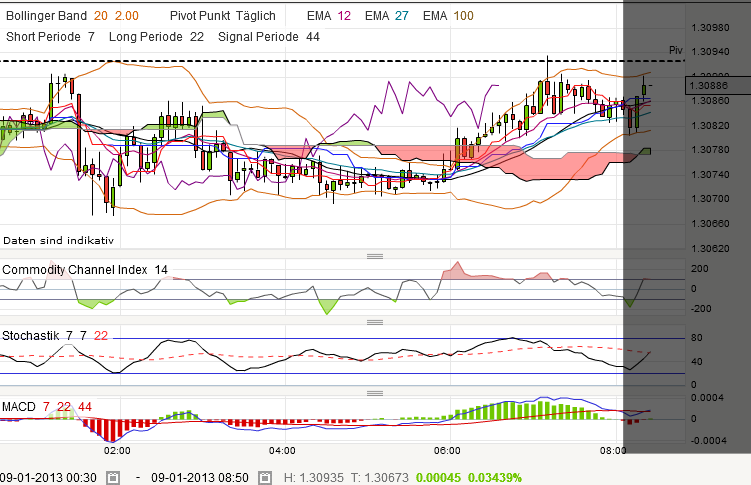Screen dimensions: 751x485
Task: Click Stochastik axis level 80
Action: (x=696, y=338)
